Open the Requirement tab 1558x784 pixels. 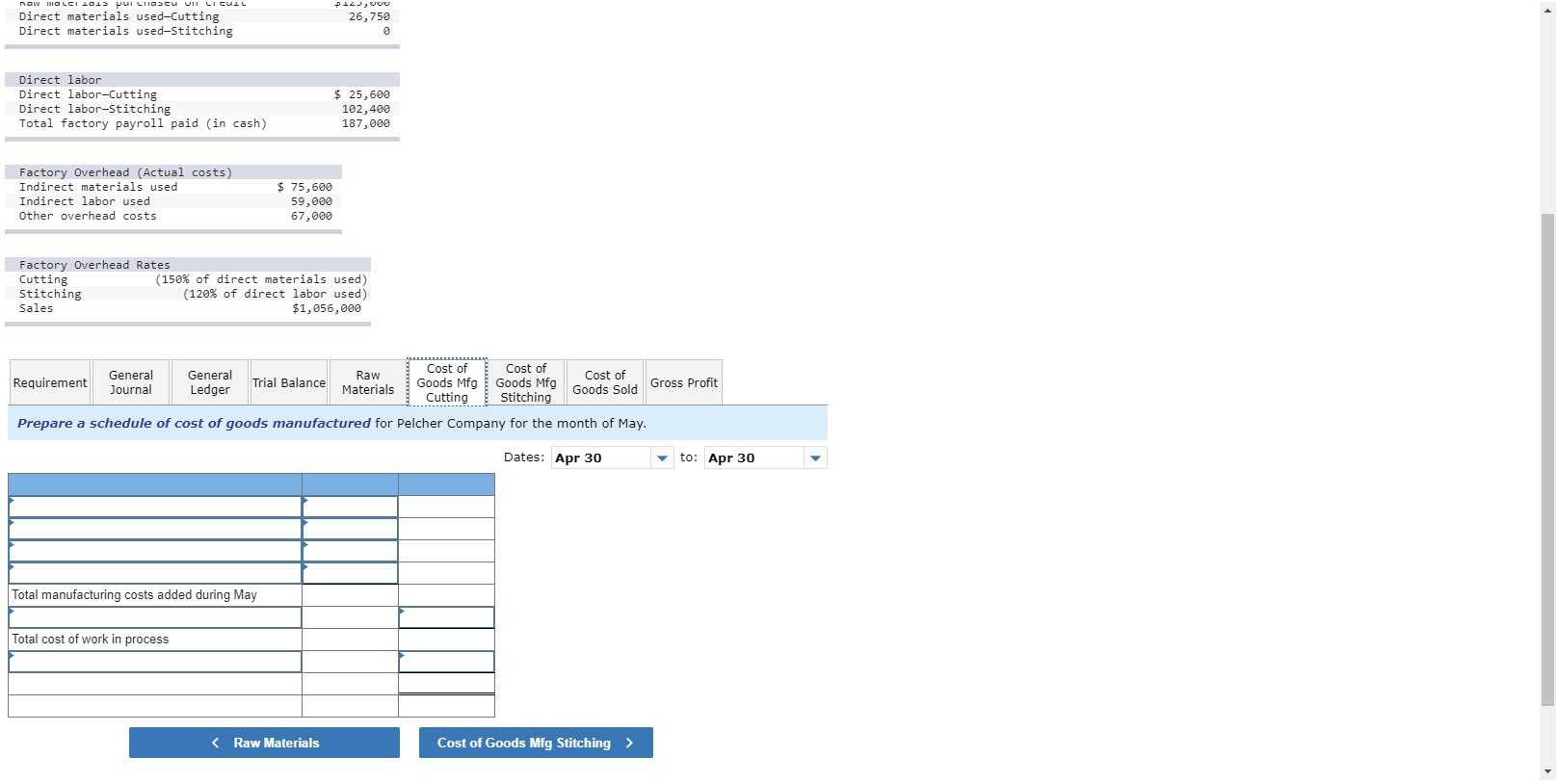point(50,382)
